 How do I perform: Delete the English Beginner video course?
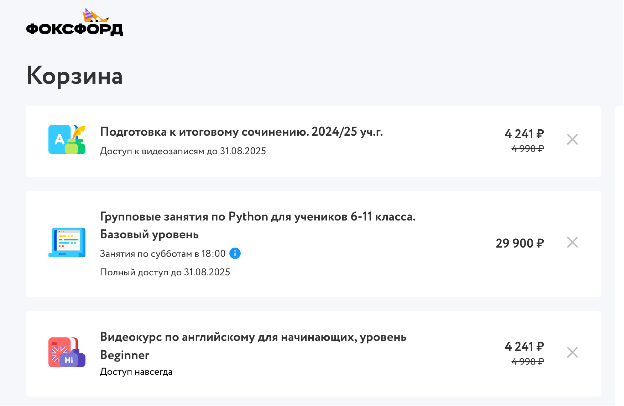point(572,352)
